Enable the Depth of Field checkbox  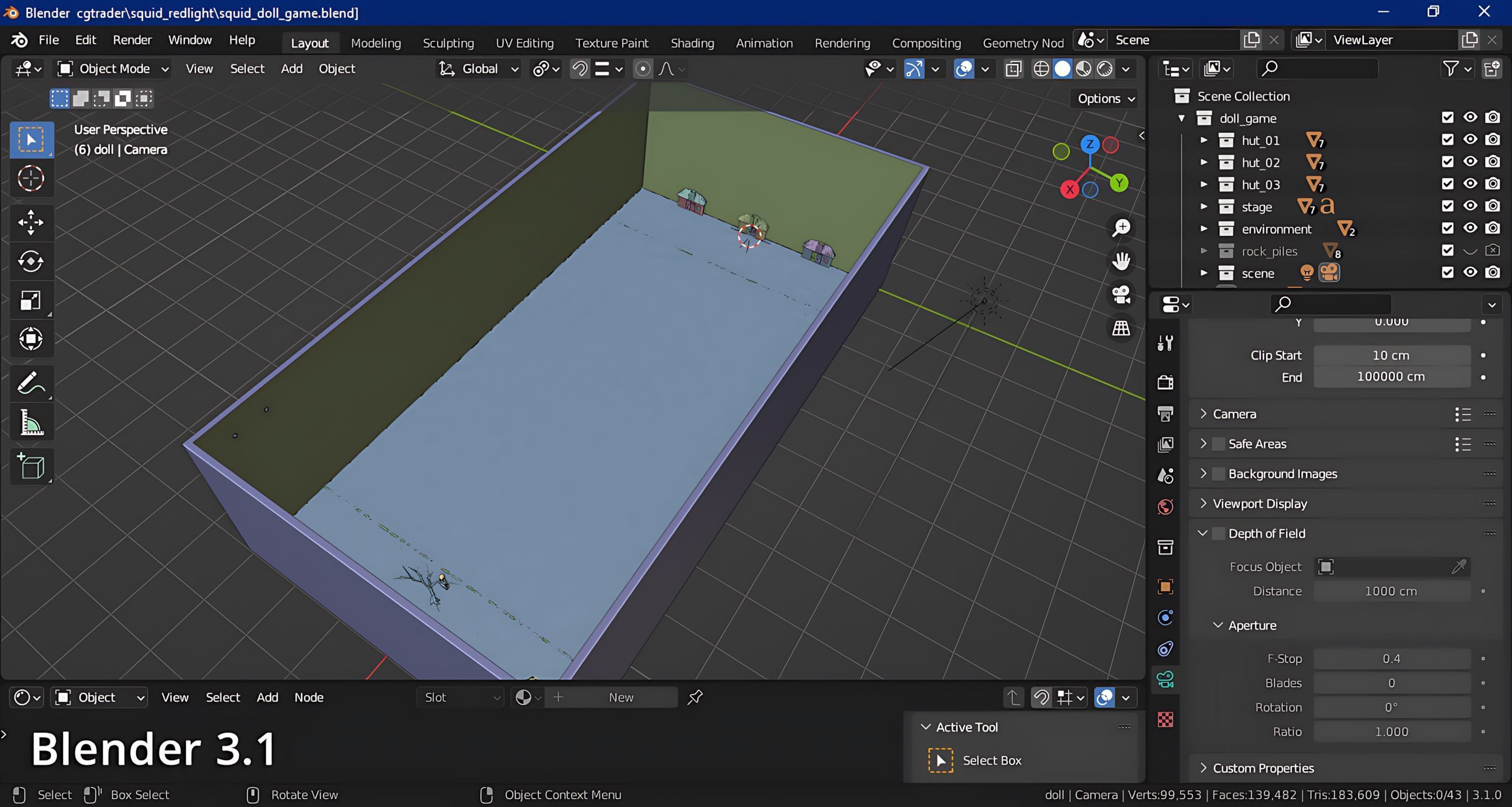[1219, 534]
